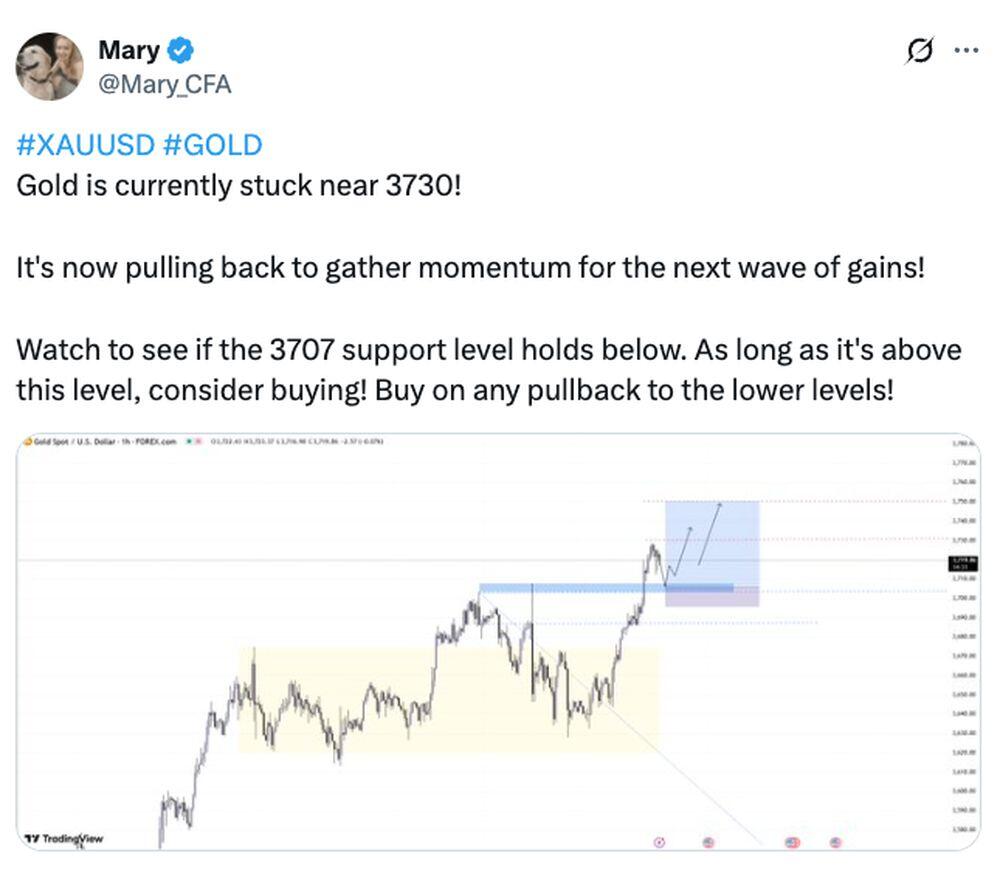The image size is (1000, 870).
Task: Click the TradingView logo on the chart
Action: pos(64,838)
